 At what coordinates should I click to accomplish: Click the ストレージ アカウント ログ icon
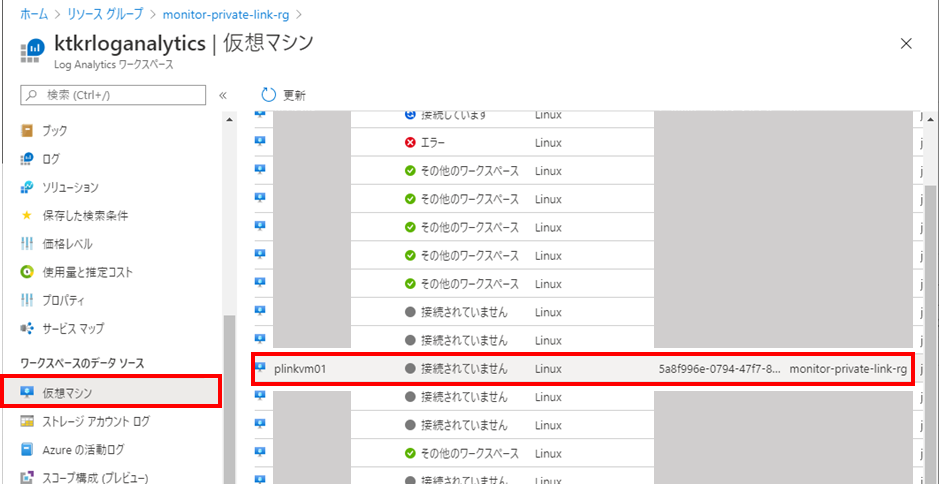(27, 421)
